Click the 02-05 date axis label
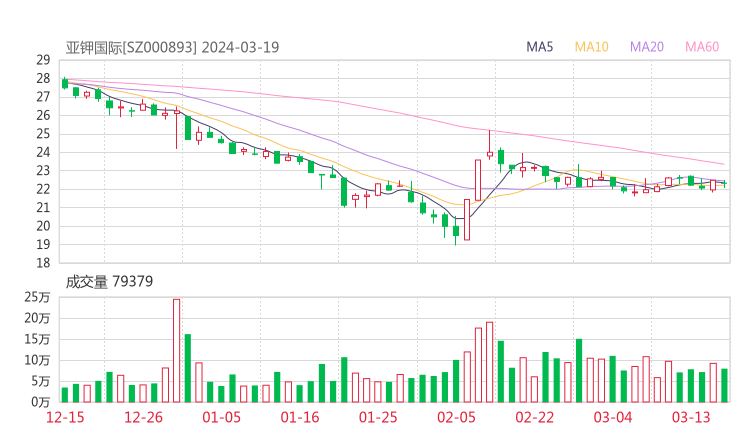Screen dimensions: 740x440 pos(456,417)
